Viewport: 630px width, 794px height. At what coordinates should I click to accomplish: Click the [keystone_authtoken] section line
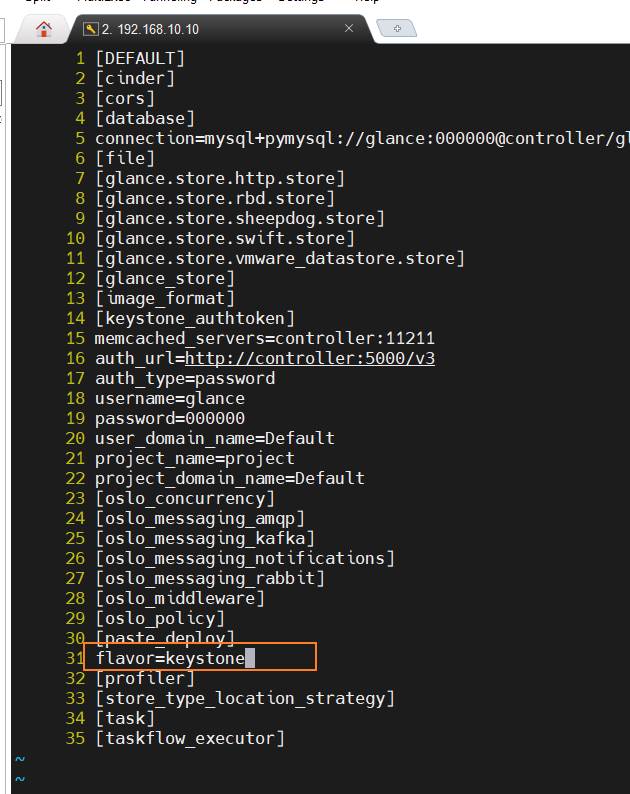pos(194,319)
